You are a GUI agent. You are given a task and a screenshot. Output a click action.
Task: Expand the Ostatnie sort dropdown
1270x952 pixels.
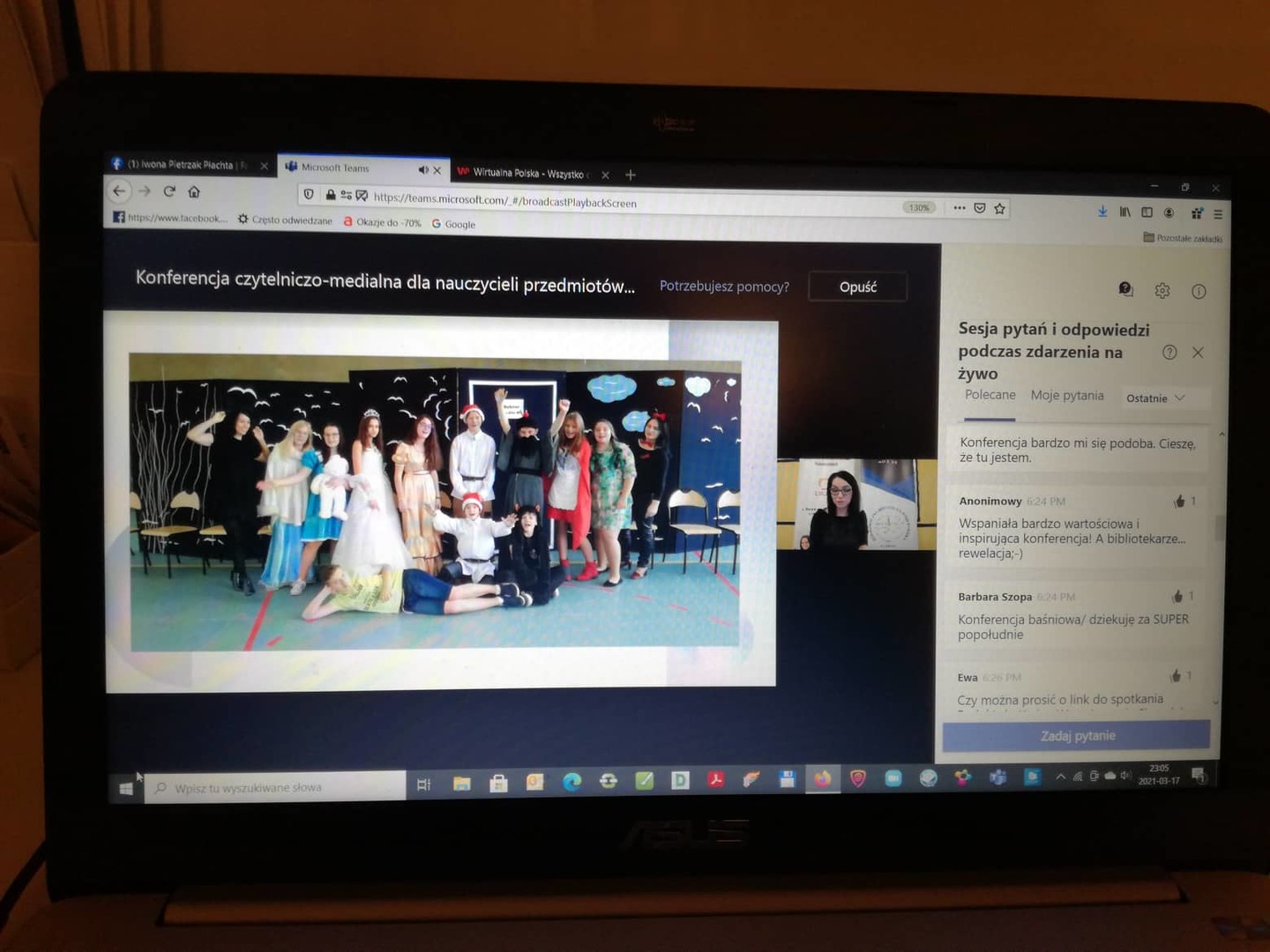point(1155,398)
